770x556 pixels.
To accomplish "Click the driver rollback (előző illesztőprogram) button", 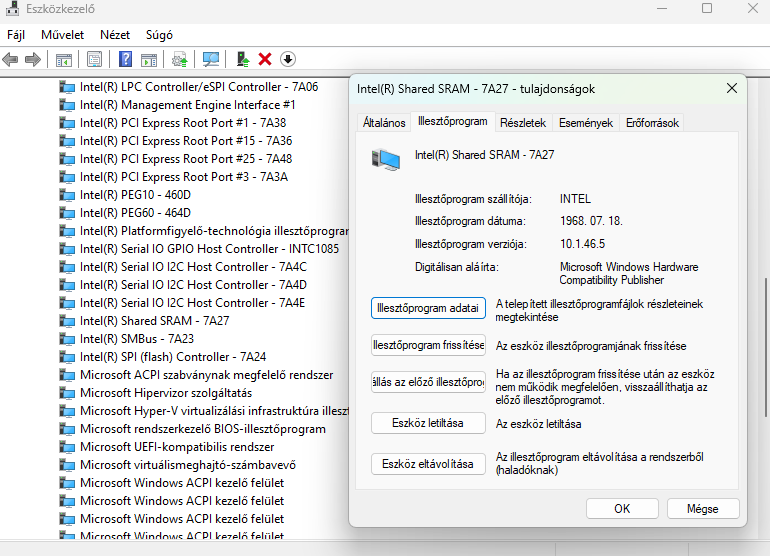I will 428,382.
